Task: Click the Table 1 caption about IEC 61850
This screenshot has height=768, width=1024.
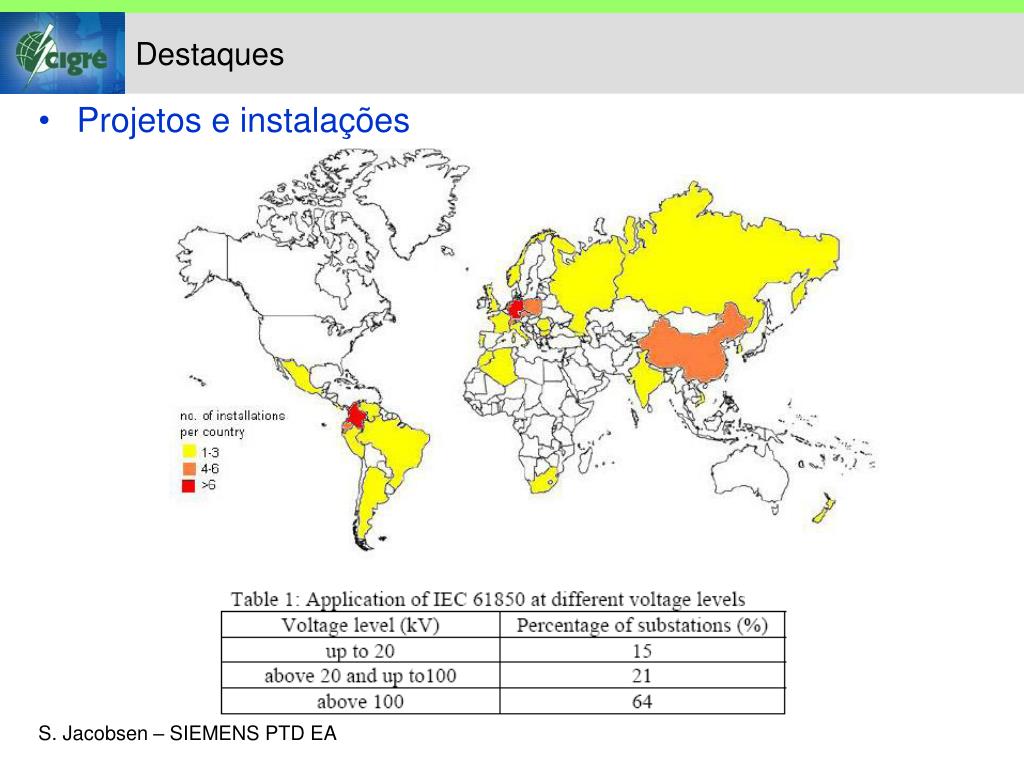Action: pos(488,599)
